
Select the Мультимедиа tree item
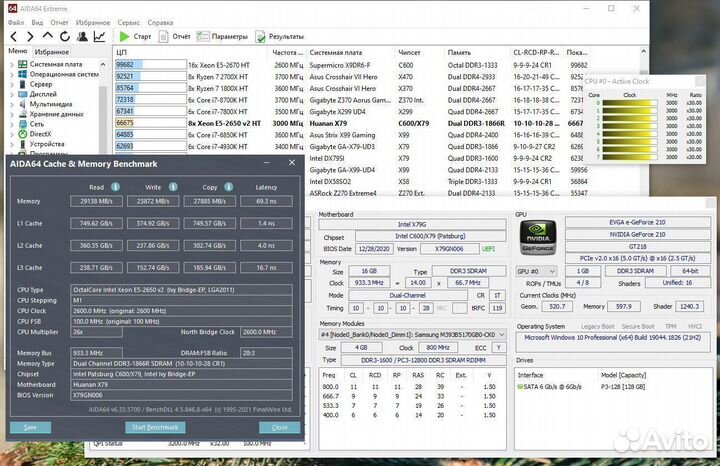[x=51, y=104]
